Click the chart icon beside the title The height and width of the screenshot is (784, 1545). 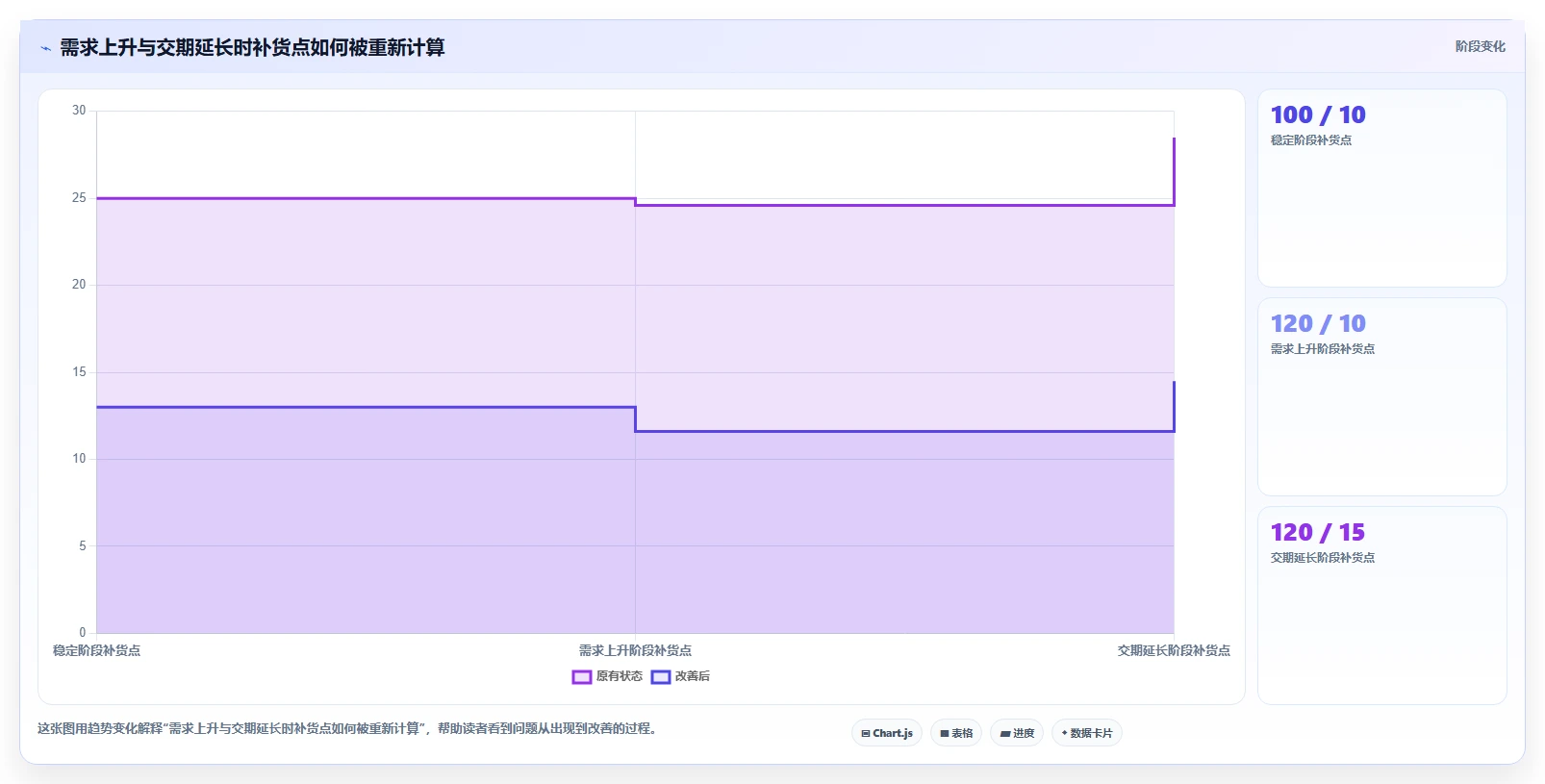(45, 48)
